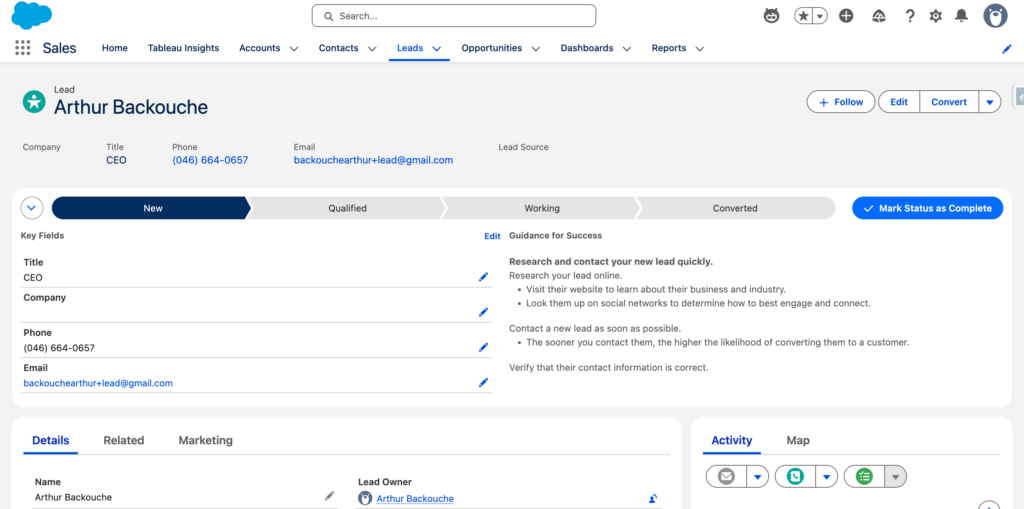Screen dimensions: 1024x509
Task: Add this page to favorites star
Action: coord(804,16)
